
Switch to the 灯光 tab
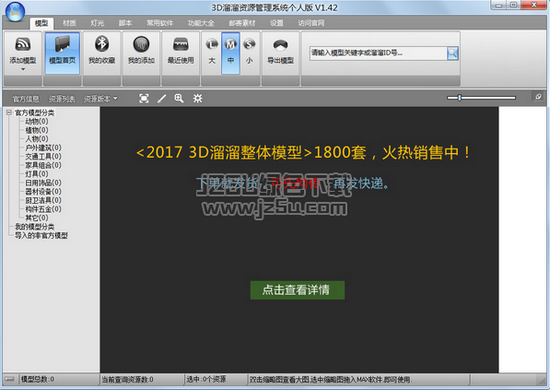pyautogui.click(x=97, y=23)
